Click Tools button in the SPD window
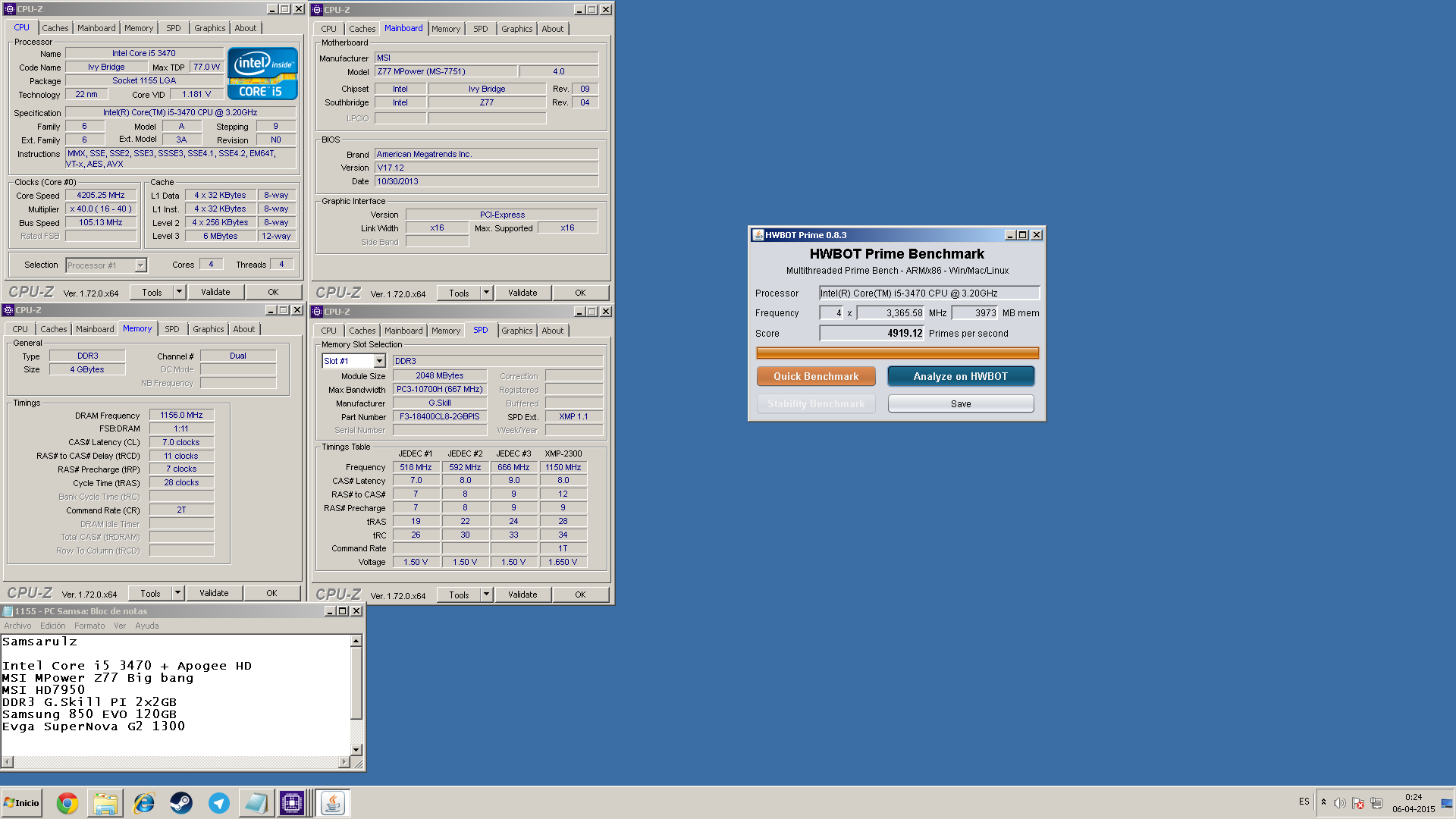 pos(459,595)
